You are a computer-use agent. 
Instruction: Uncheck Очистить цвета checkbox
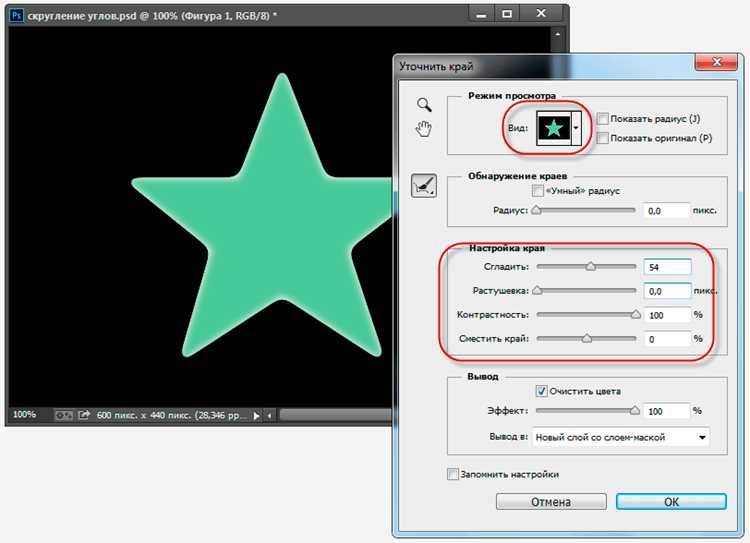click(x=541, y=391)
